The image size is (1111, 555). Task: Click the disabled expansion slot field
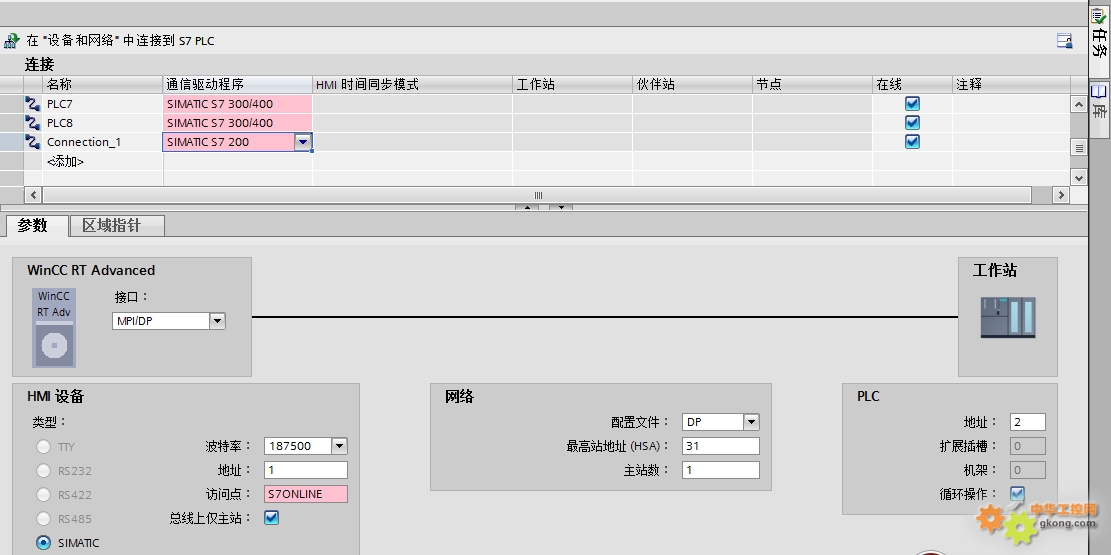click(1028, 446)
